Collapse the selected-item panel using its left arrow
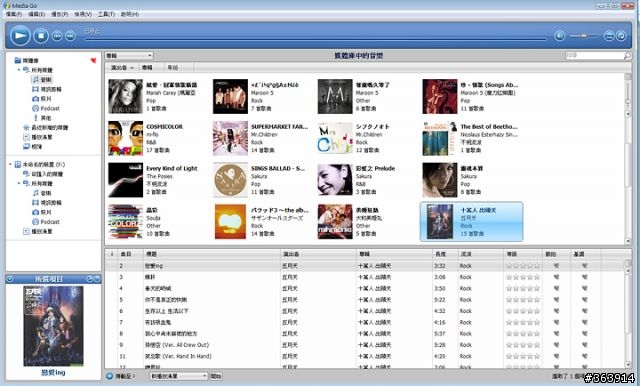The image size is (640, 386). pyautogui.click(x=10, y=279)
